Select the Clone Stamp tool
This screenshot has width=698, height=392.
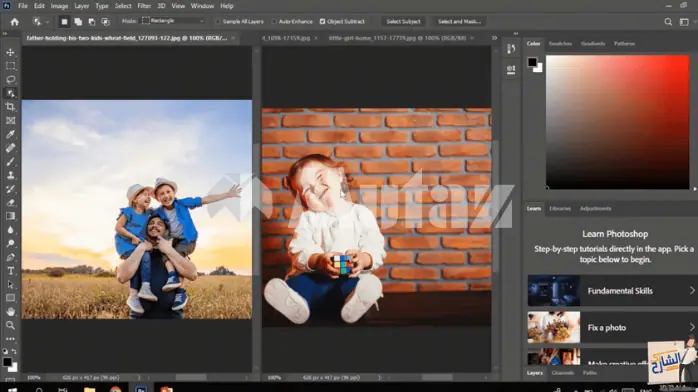[x=10, y=175]
